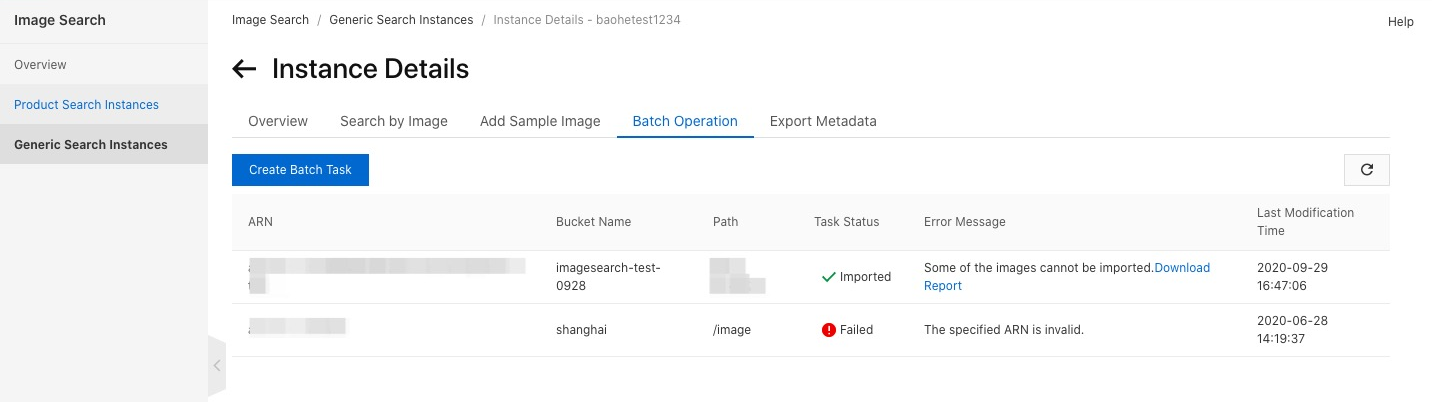This screenshot has width=1437, height=402.
Task: Click the shanghai bucket name cell
Action: click(581, 330)
